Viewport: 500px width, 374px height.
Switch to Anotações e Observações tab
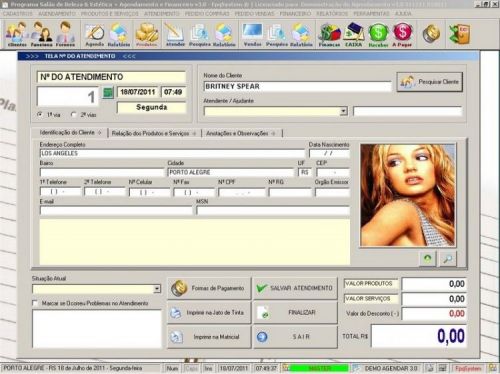coord(241,133)
